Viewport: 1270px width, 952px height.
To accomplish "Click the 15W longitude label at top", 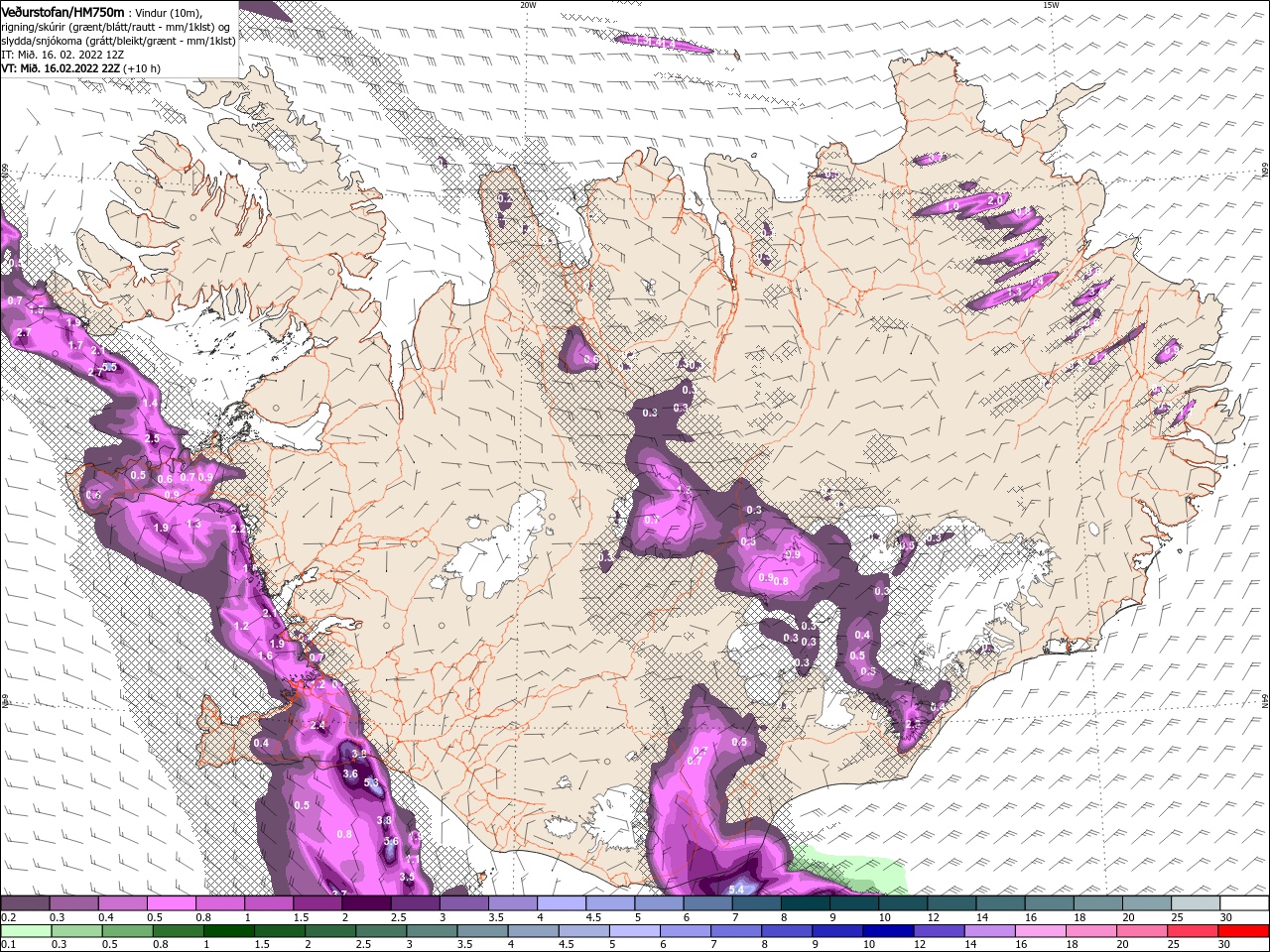I will coord(1050,5).
